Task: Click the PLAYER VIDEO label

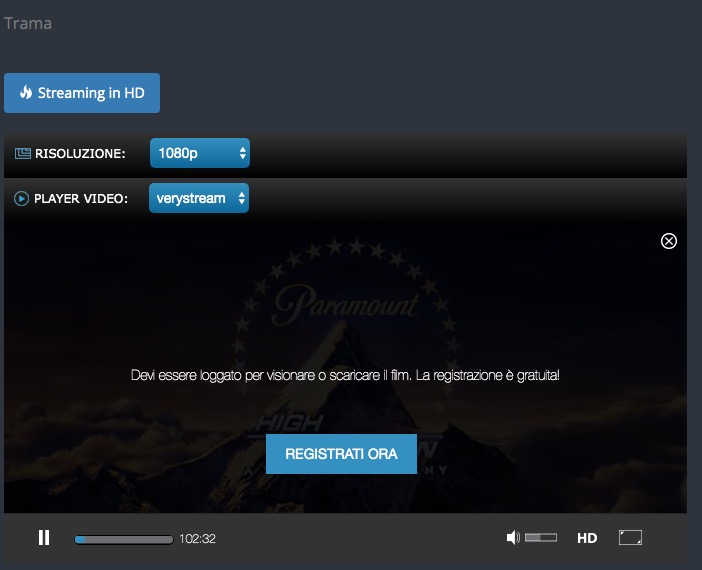Action: pyautogui.click(x=81, y=199)
